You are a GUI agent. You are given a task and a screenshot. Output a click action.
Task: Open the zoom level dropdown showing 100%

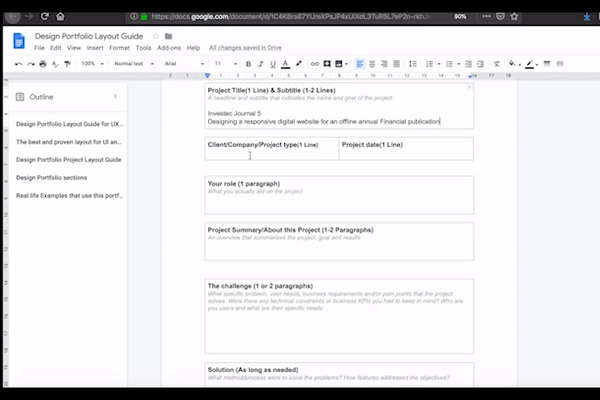coord(90,63)
